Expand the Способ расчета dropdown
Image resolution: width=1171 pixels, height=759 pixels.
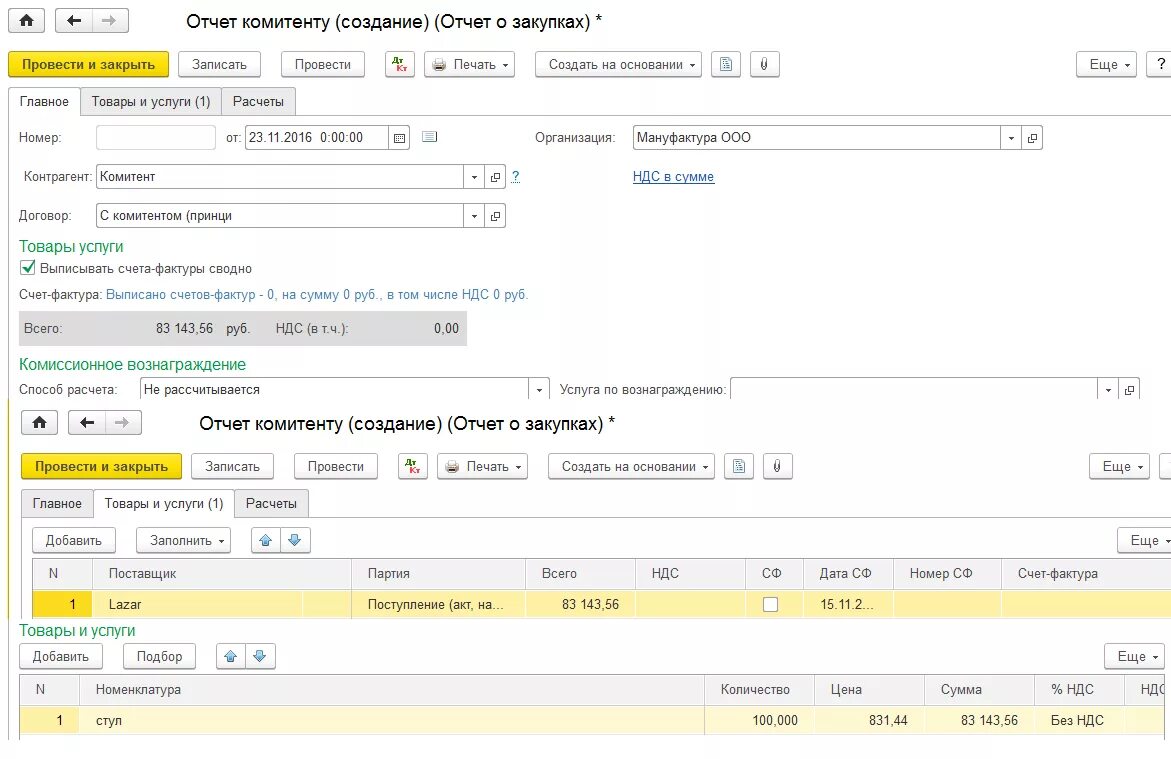coord(539,389)
